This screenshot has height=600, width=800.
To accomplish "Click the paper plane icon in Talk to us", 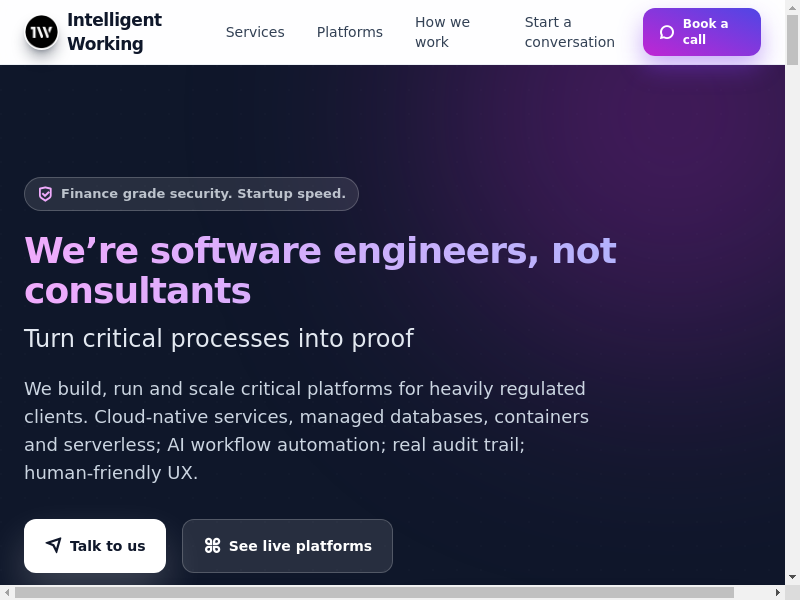I will pos(53,546).
